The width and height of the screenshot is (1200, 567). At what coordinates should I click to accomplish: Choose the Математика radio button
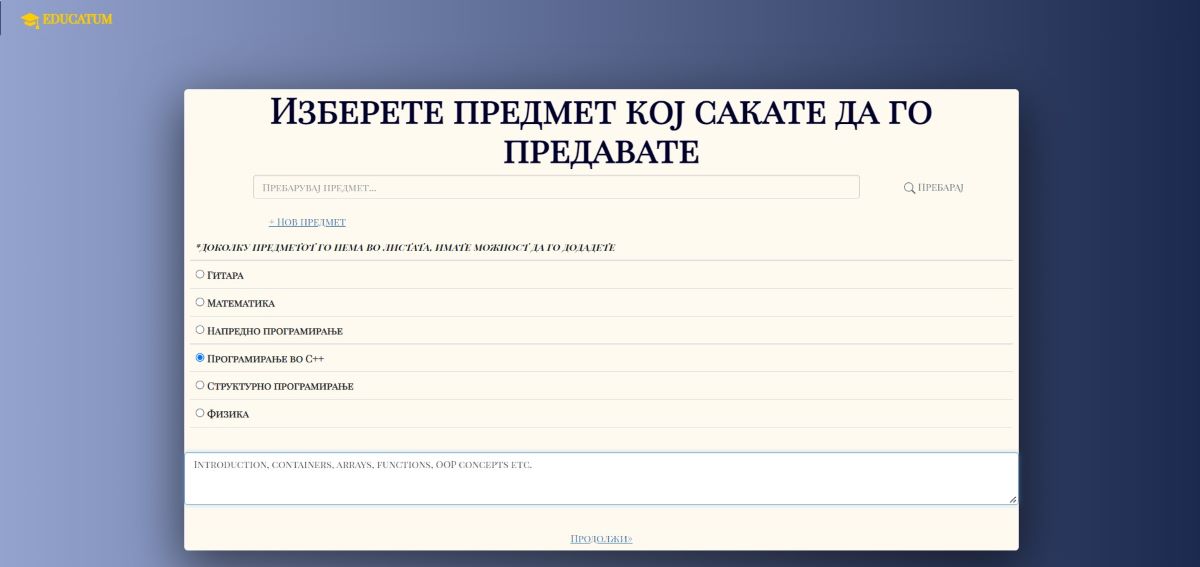(x=200, y=302)
